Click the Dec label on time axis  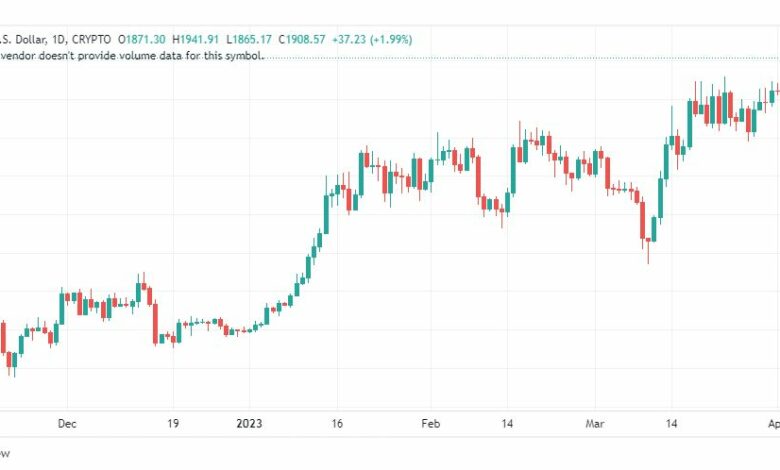67,424
